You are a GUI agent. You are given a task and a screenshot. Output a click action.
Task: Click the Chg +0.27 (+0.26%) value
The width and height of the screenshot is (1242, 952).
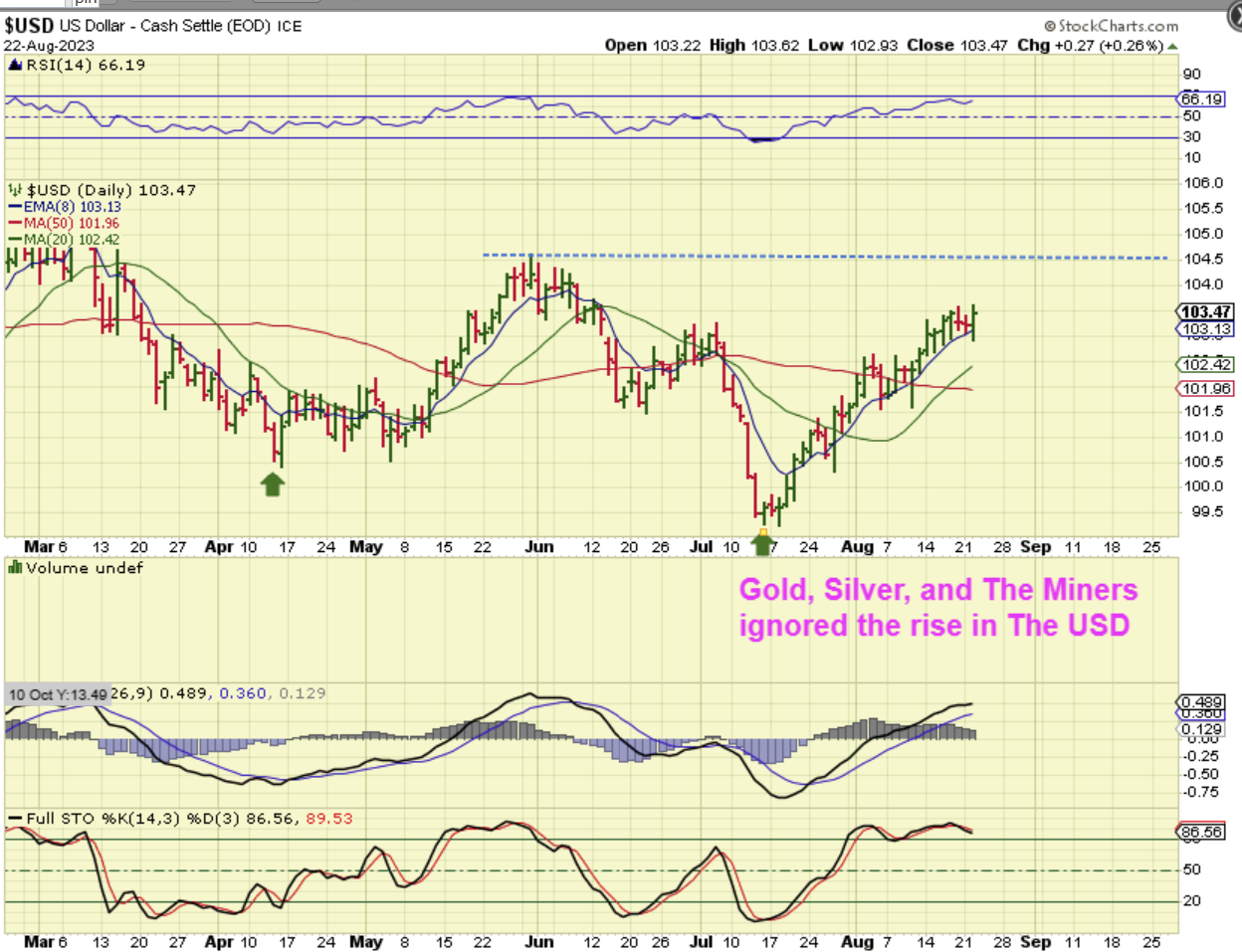click(1090, 45)
